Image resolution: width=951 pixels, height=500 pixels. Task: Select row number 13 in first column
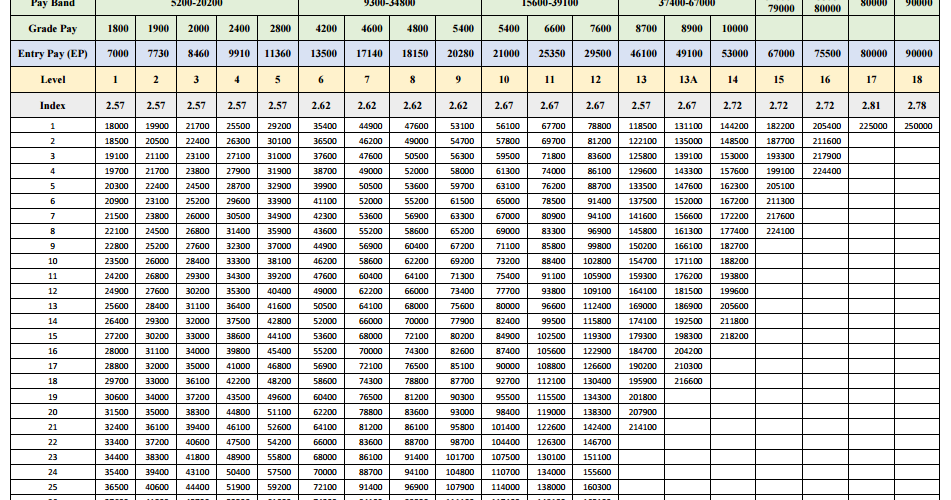click(53, 306)
